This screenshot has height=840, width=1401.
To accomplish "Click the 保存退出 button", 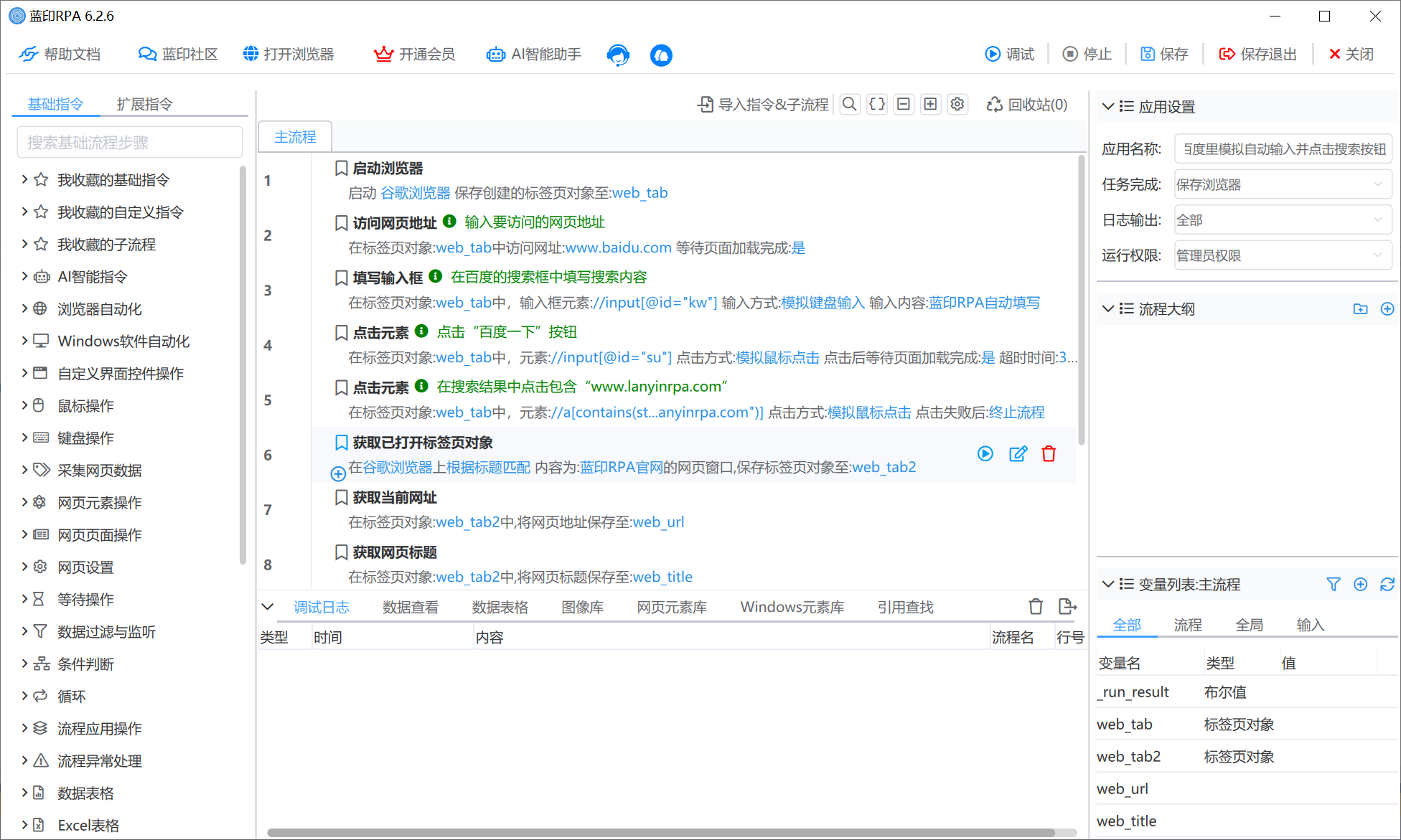I will click(x=1257, y=55).
